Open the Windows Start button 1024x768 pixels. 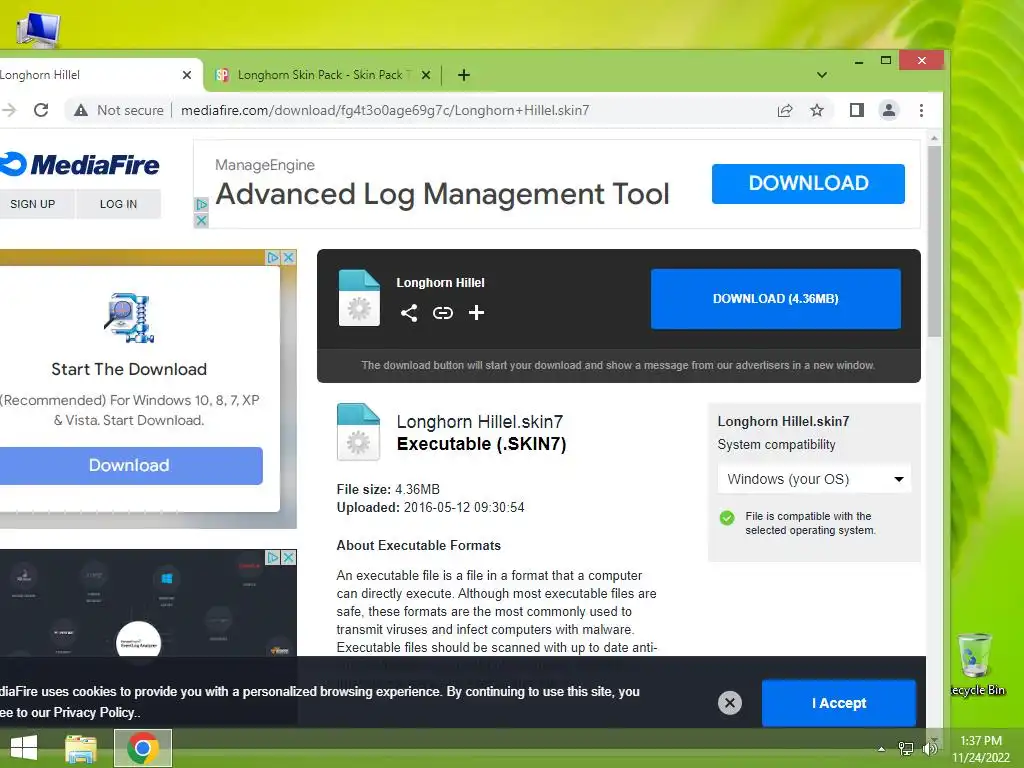(x=24, y=748)
